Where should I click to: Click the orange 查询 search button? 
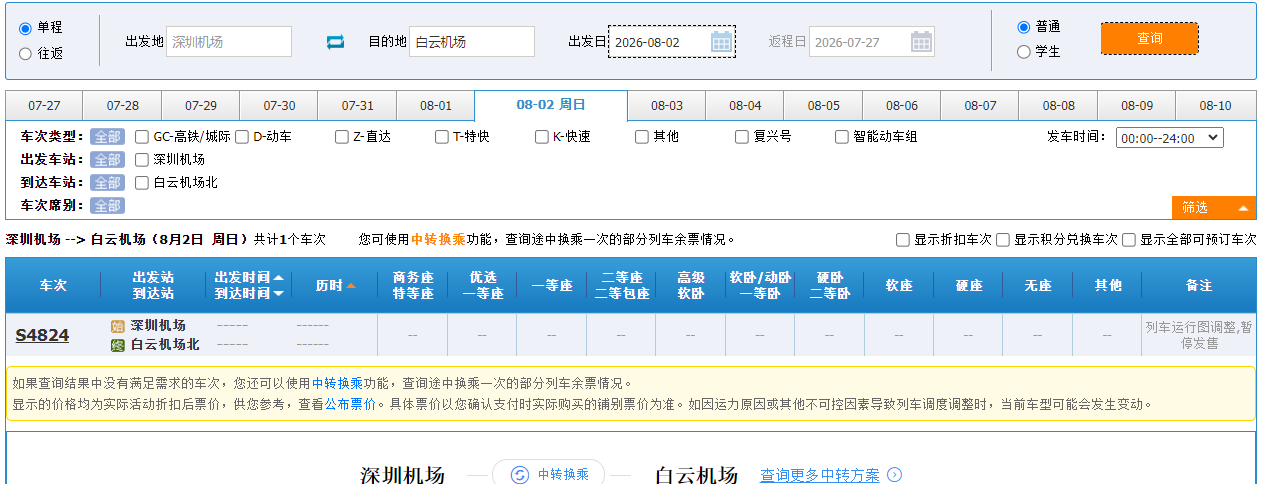1149,39
